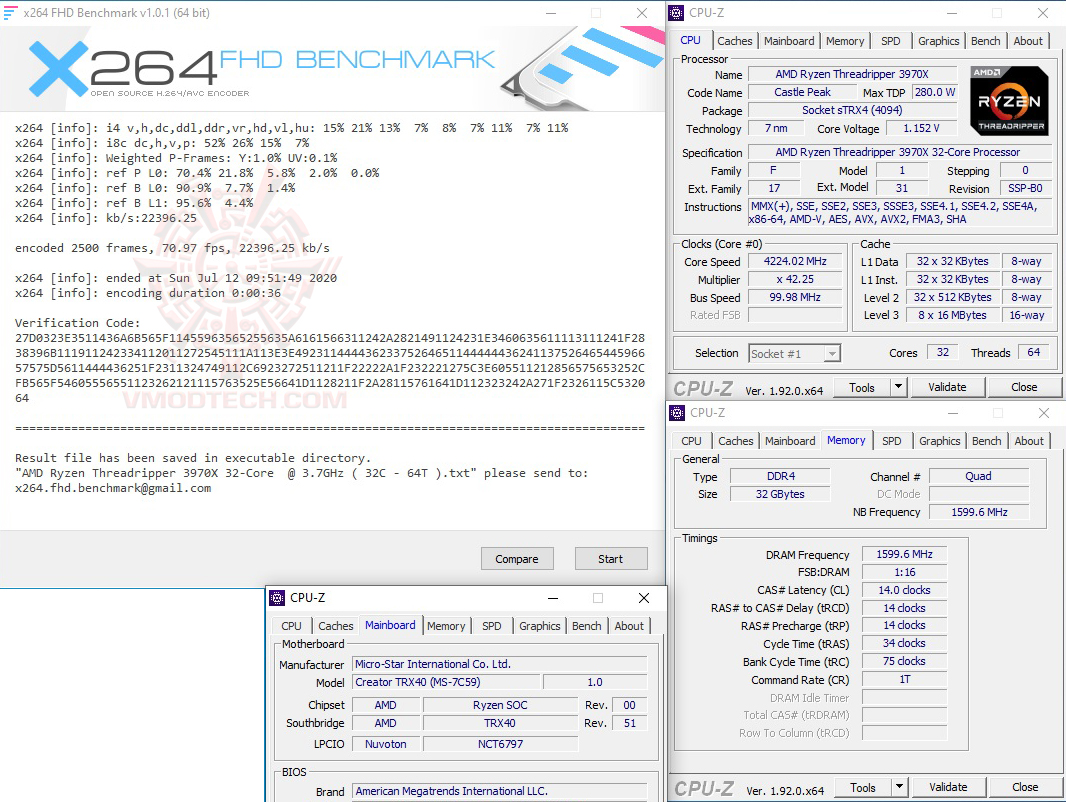The height and width of the screenshot is (802, 1066).
Task: Click the CPU-Z app icon in the top-right window
Action: [676, 13]
